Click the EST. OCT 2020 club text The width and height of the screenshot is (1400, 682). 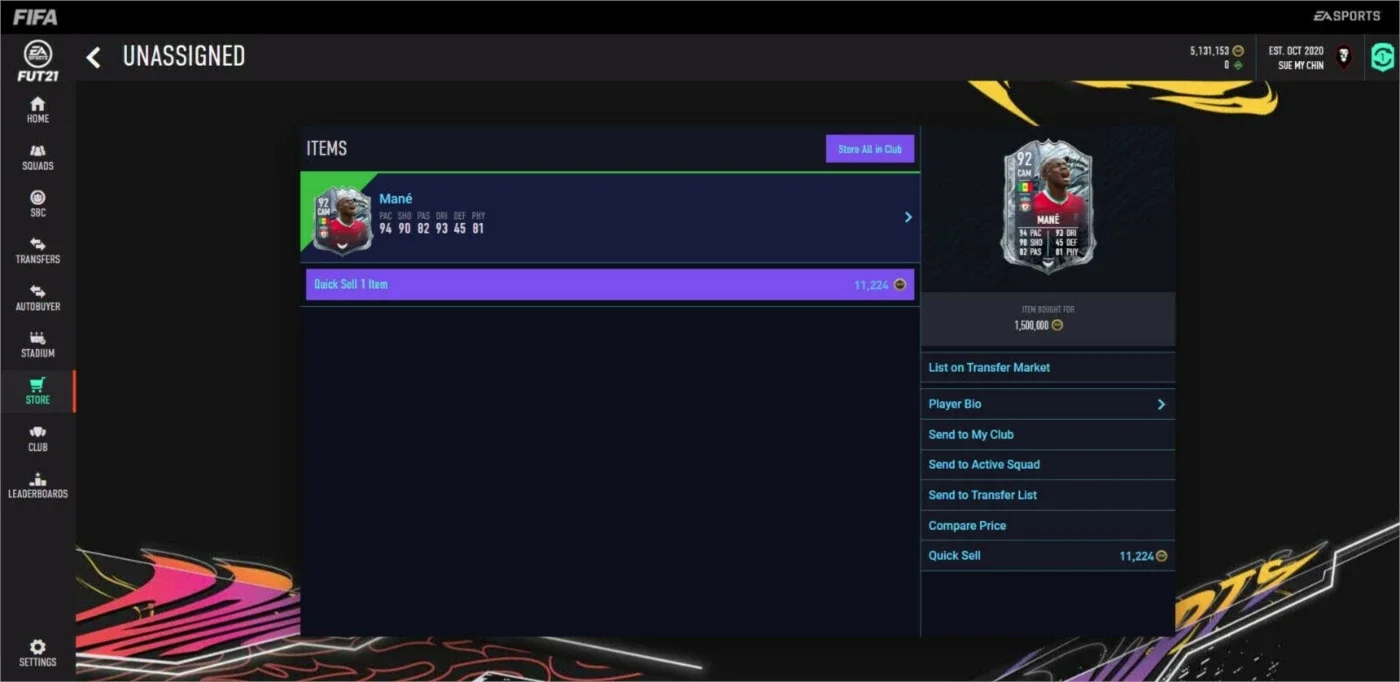[1296, 51]
